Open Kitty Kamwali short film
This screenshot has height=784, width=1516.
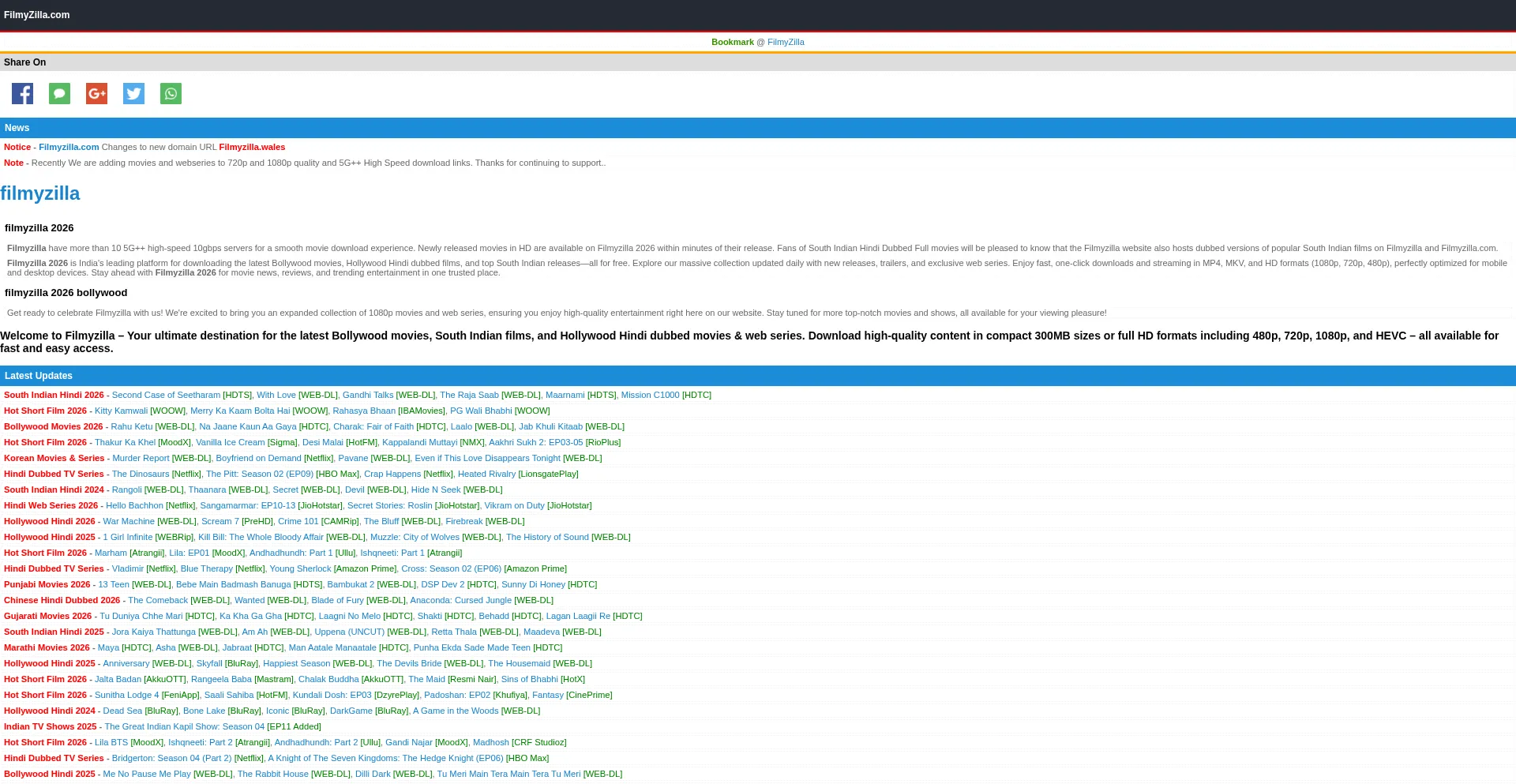click(121, 411)
